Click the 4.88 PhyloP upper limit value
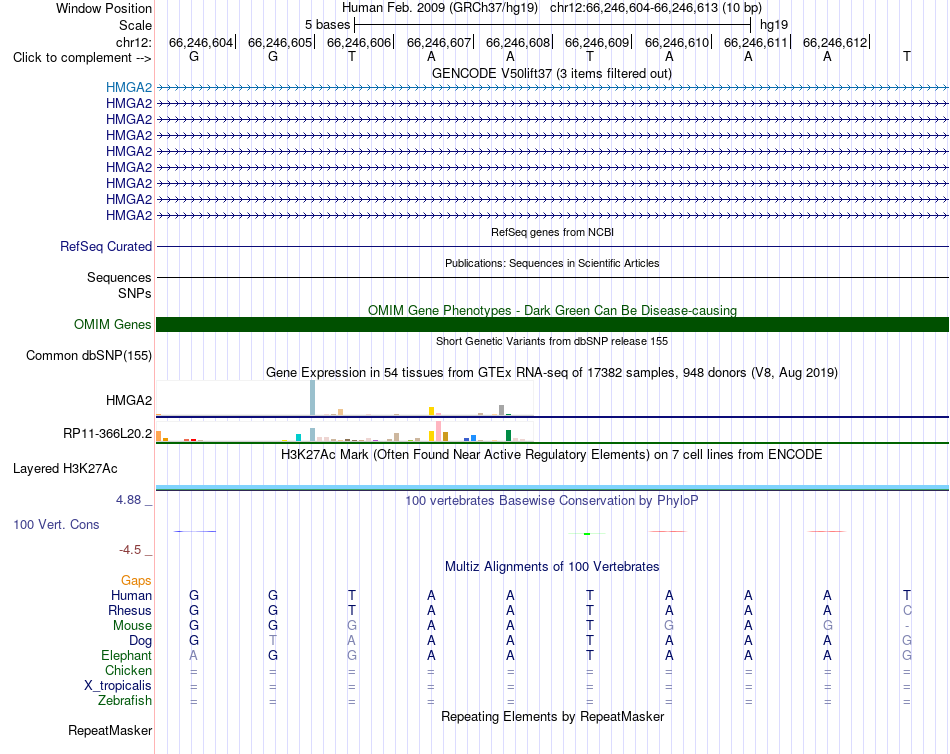 128,500
